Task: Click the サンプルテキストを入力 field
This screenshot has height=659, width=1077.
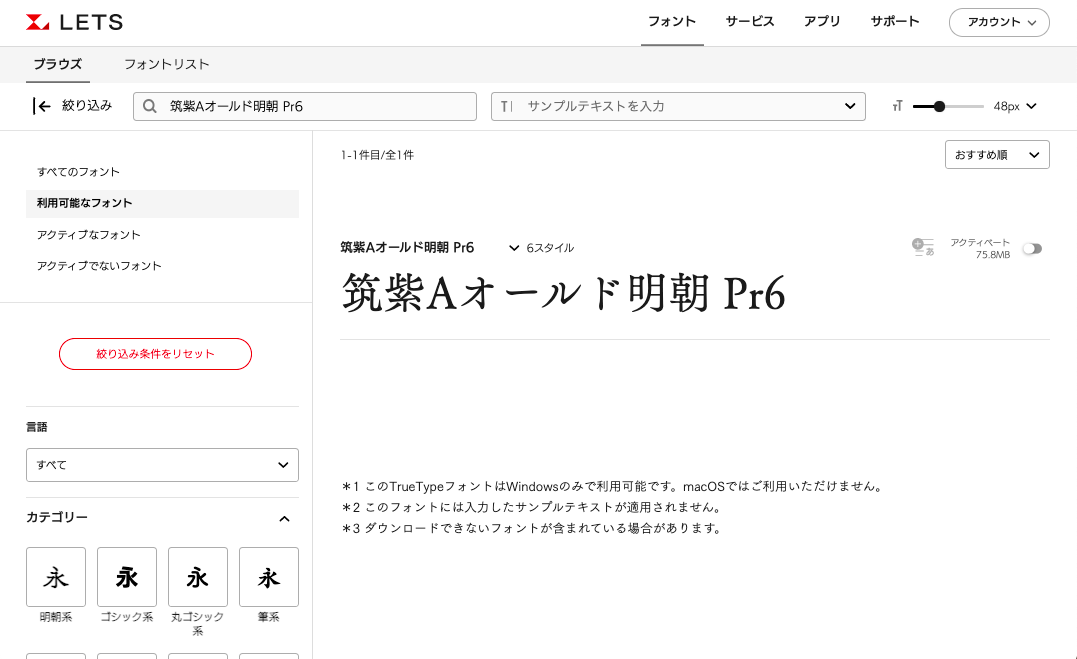Action: pos(678,107)
